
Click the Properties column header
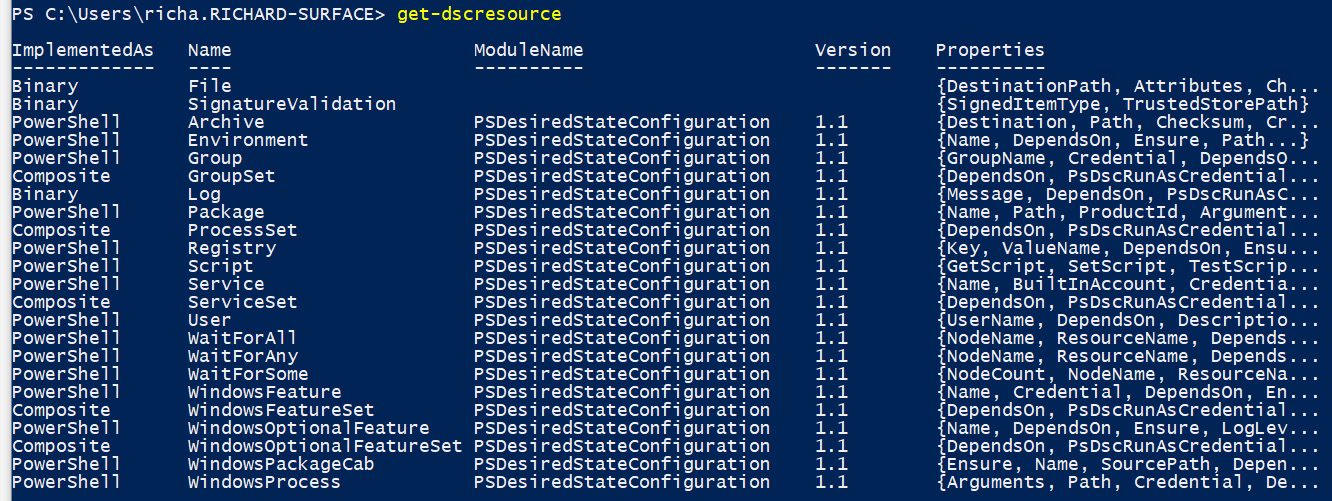click(x=990, y=50)
